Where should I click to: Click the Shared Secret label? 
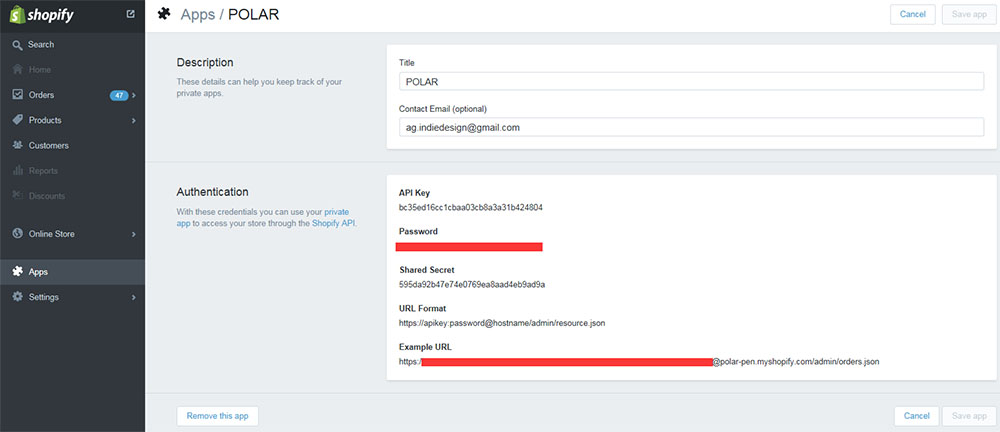(427, 270)
